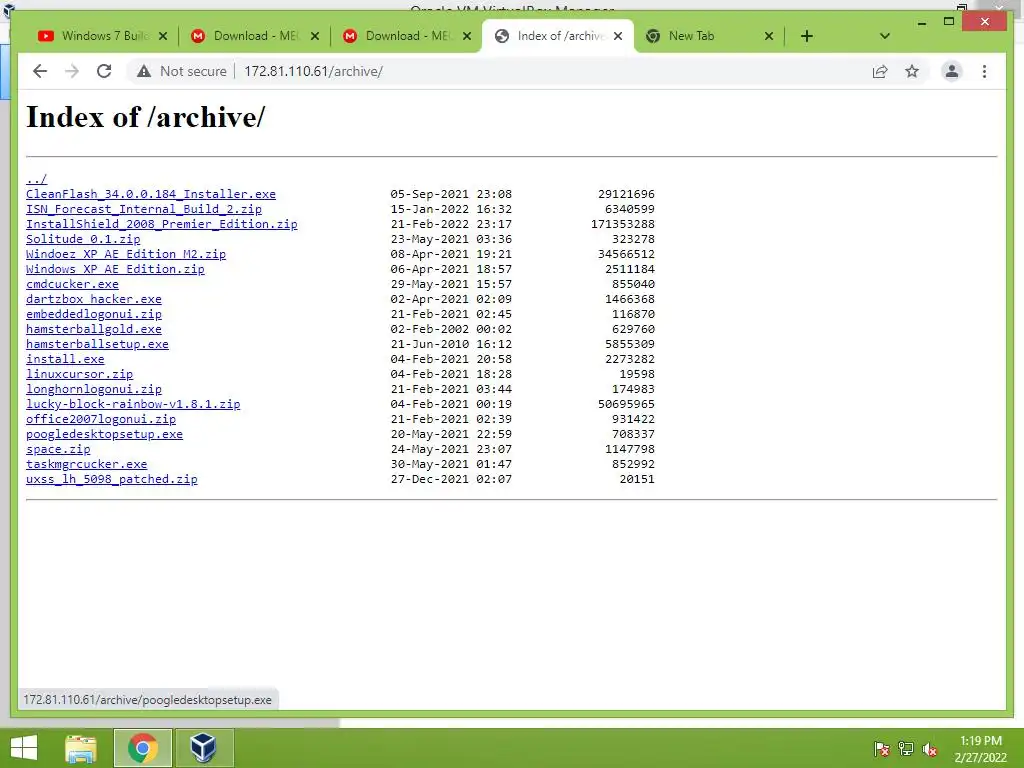Open a new tab with plus button
This screenshot has width=1024, height=768.
pos(807,36)
